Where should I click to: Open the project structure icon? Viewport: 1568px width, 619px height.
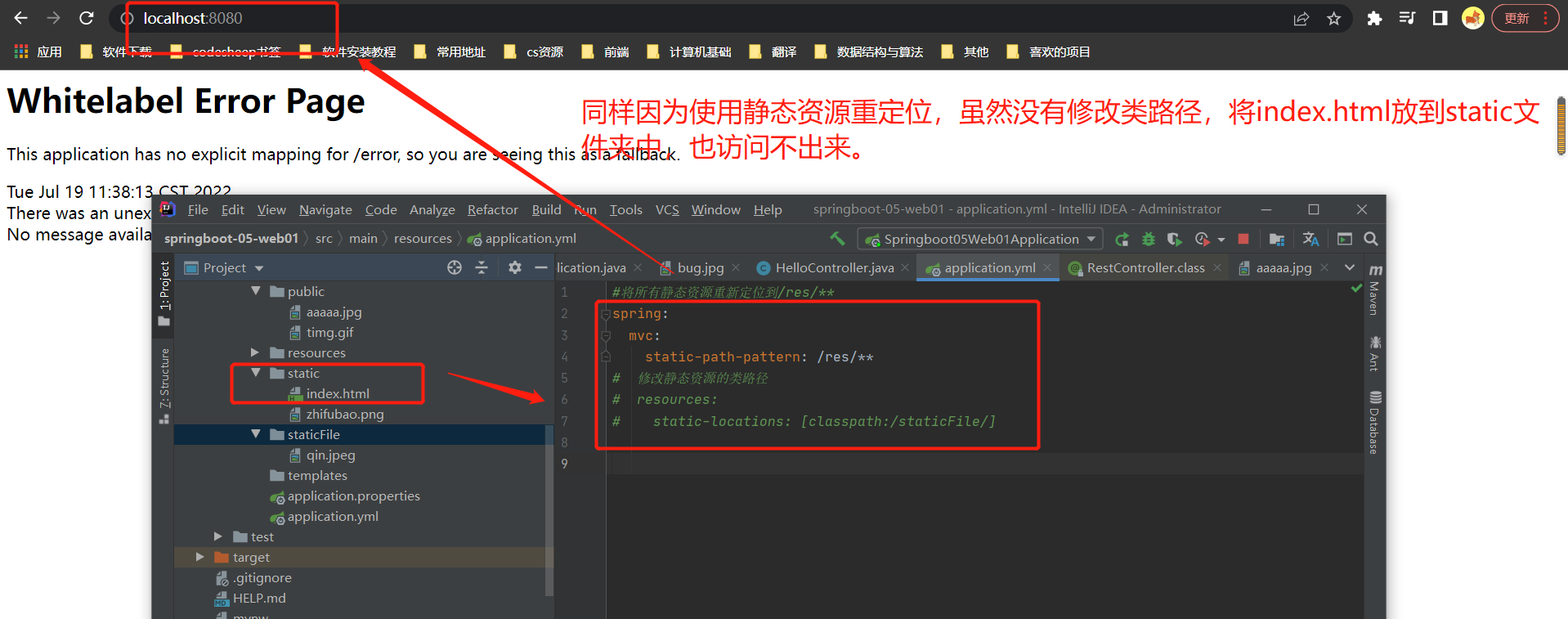click(1276, 239)
